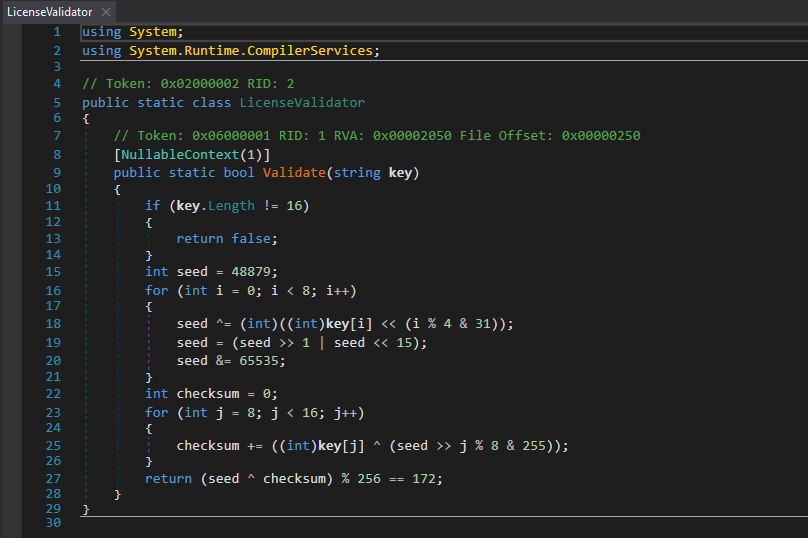Image resolution: width=808 pixels, height=538 pixels.
Task: Click the 'for (int i = 0' loop header
Action: click(250, 291)
